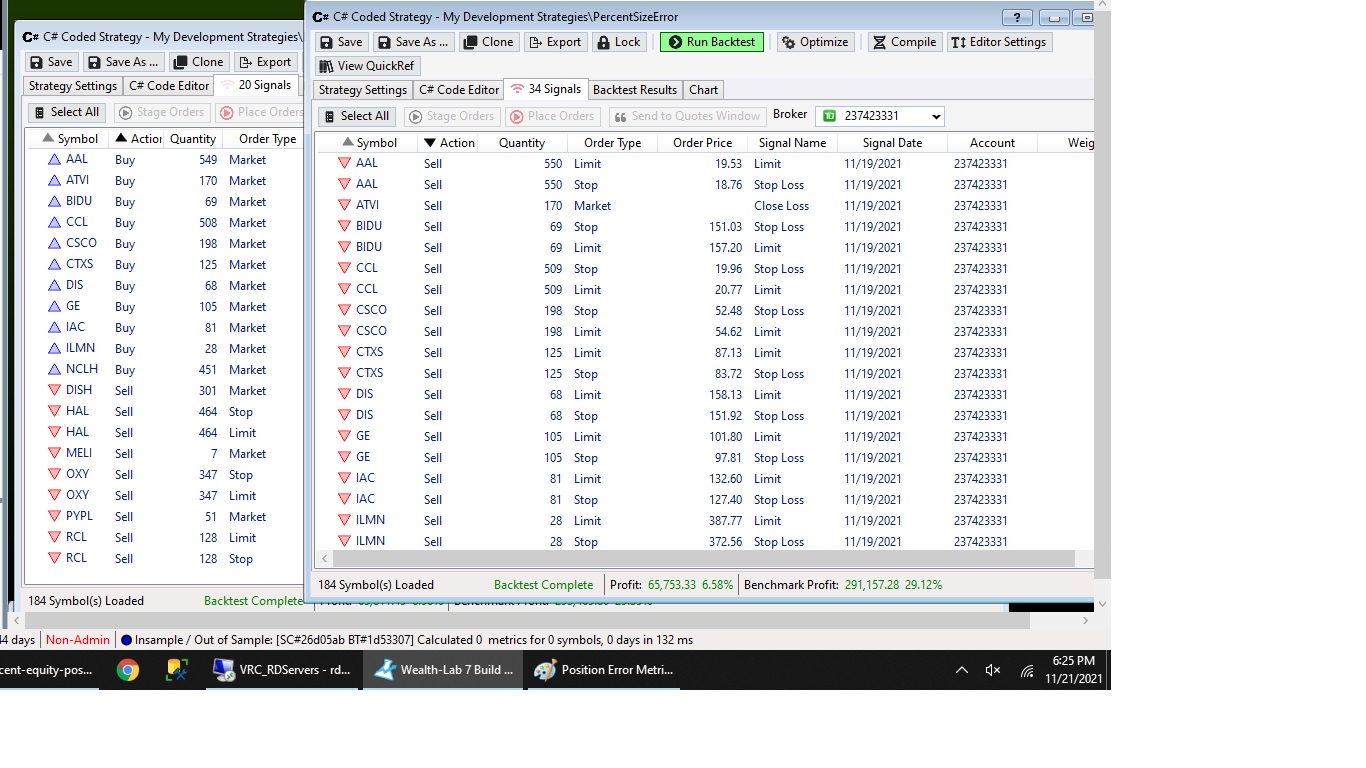
Task: Open the Optimize gear tool
Action: pyautogui.click(x=815, y=42)
